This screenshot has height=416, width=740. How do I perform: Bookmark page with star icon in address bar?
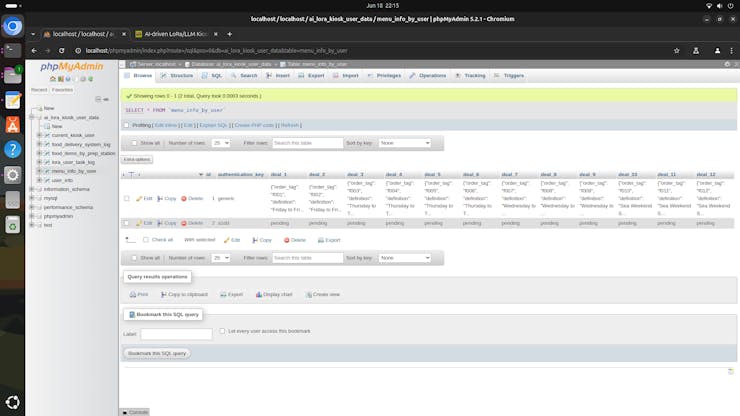pyautogui.click(x=677, y=51)
